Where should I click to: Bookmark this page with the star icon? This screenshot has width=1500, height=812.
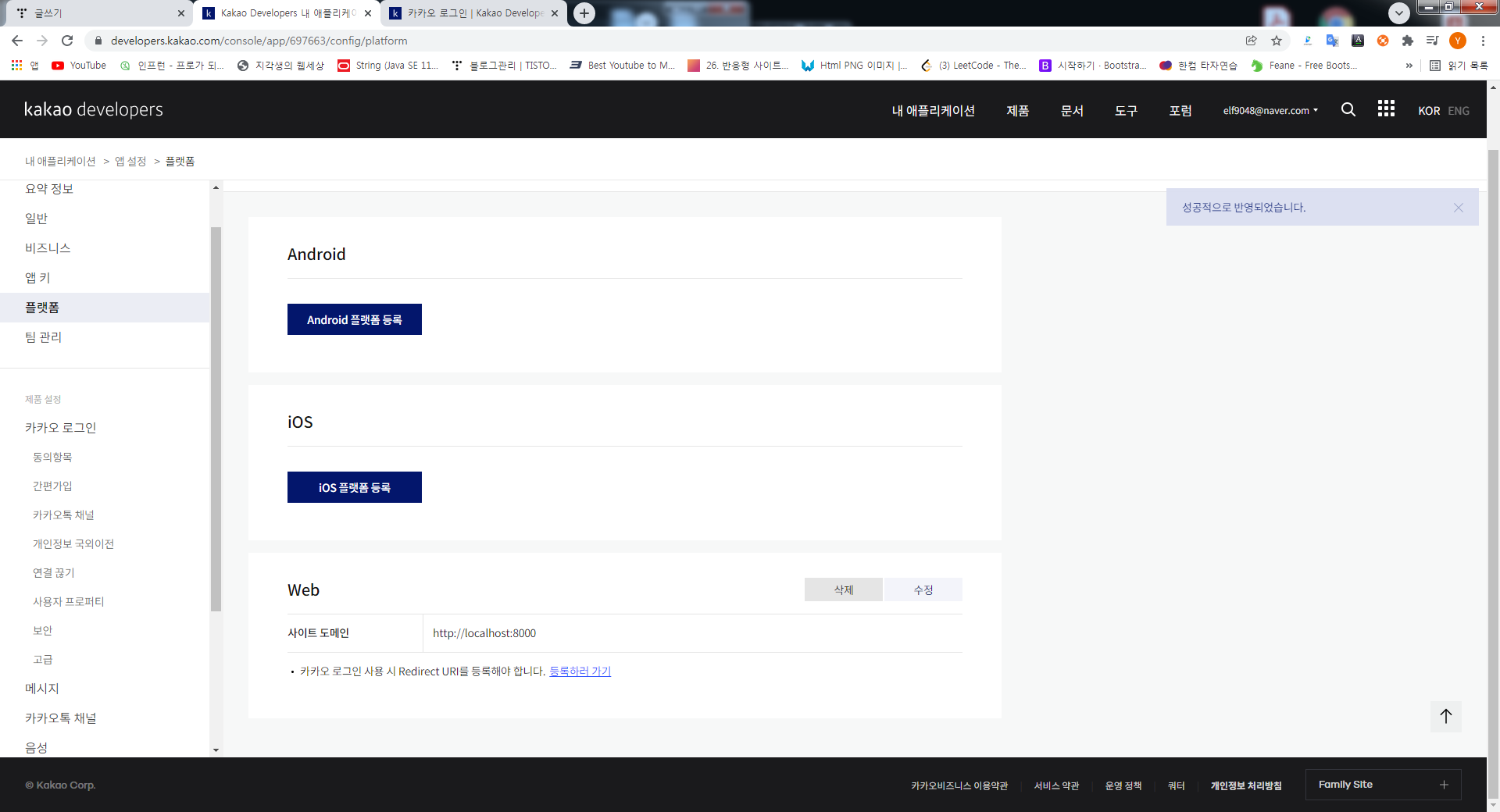pos(1277,41)
